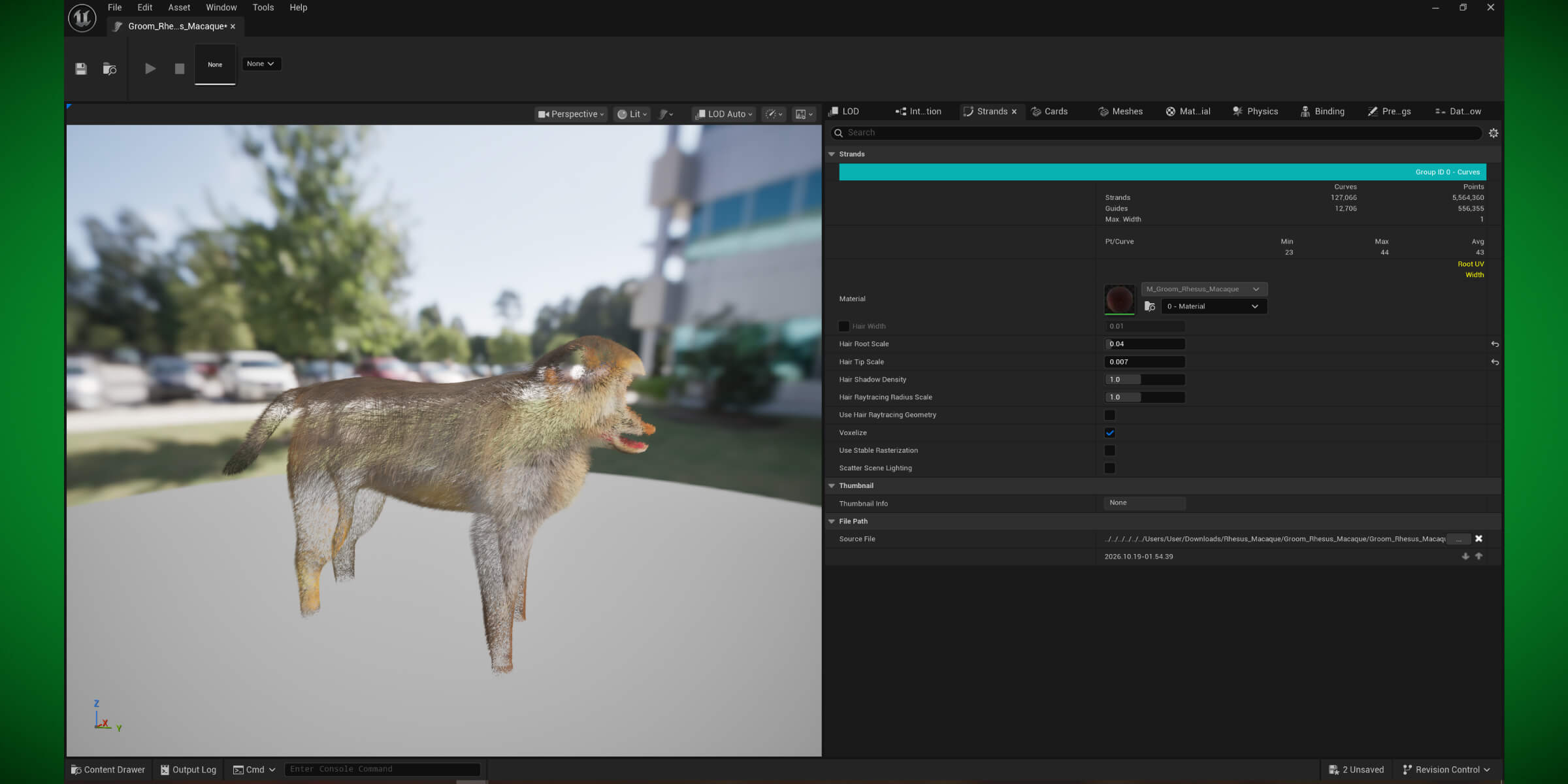The height and width of the screenshot is (784, 1568).
Task: Open the groom view mode icon dropdown
Action: click(666, 114)
